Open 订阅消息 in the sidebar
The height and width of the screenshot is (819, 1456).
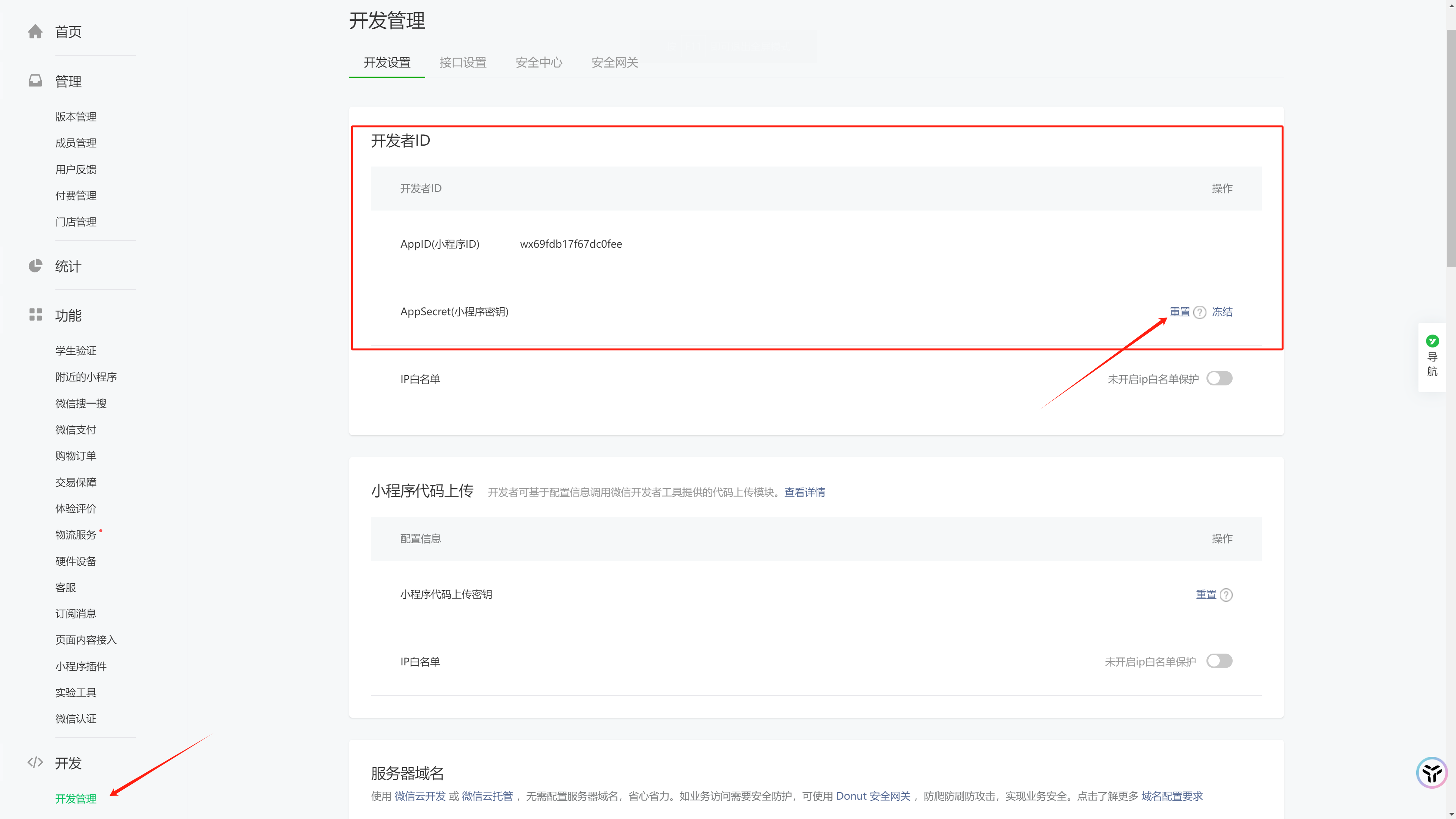pos(76,613)
